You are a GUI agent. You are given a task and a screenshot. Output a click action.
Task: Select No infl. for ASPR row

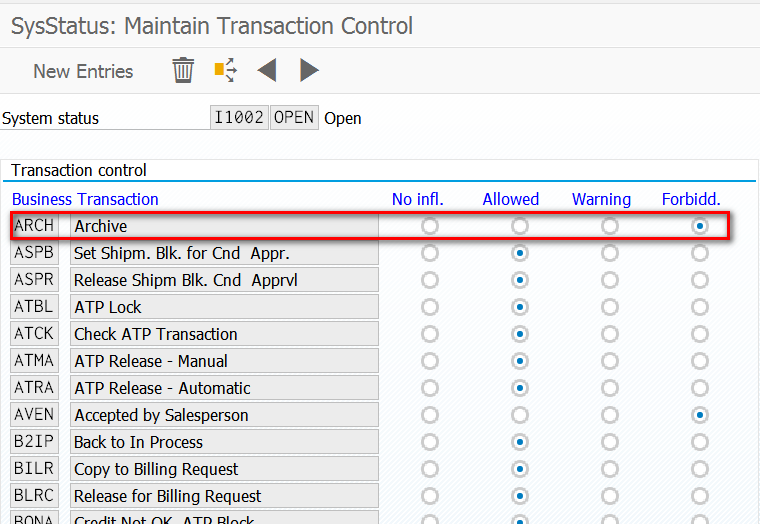click(x=430, y=280)
